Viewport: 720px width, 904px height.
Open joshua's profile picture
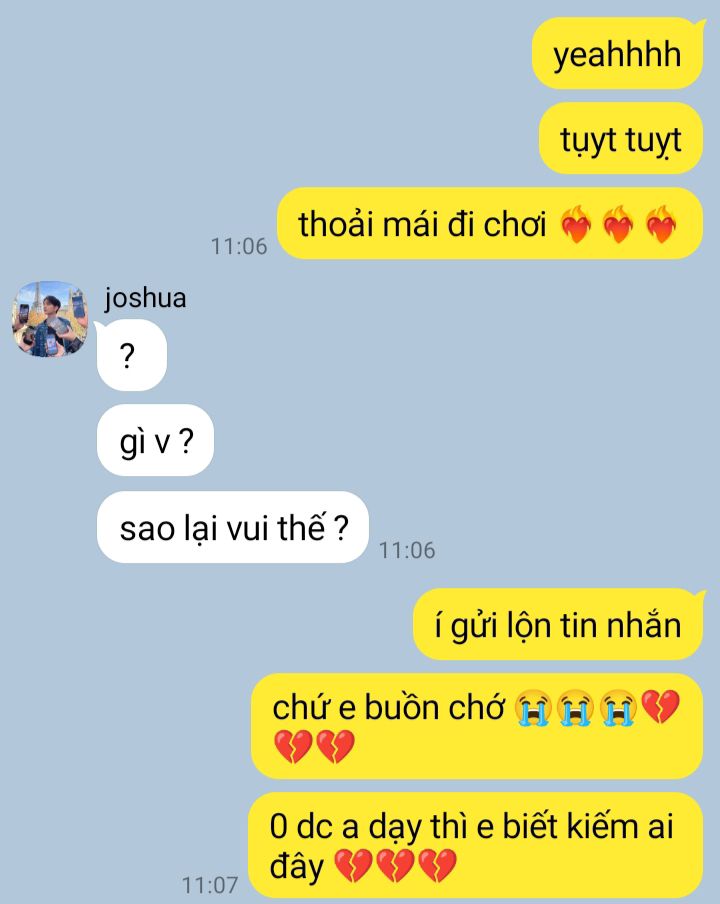(51, 319)
